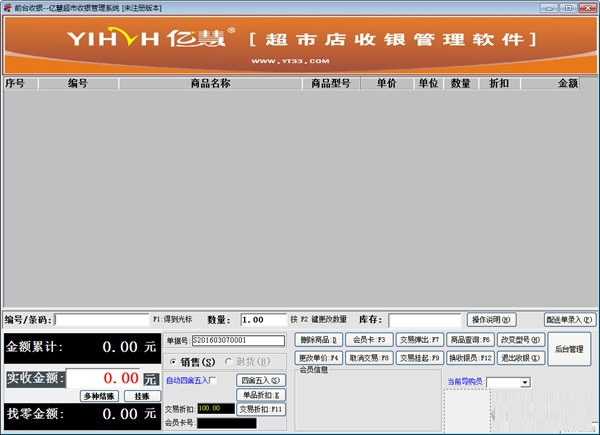Click the 单据号 receipt number field
The image size is (600, 435).
(238, 340)
